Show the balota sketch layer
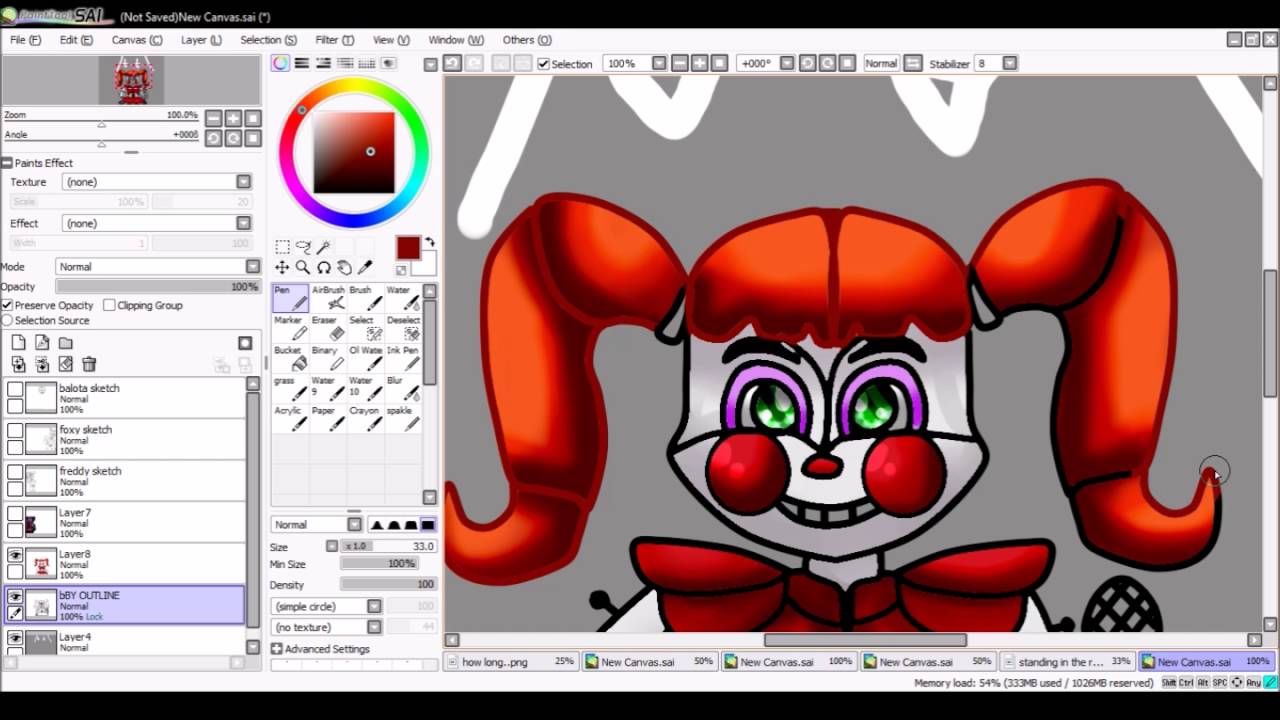The image size is (1280, 720). coord(15,389)
